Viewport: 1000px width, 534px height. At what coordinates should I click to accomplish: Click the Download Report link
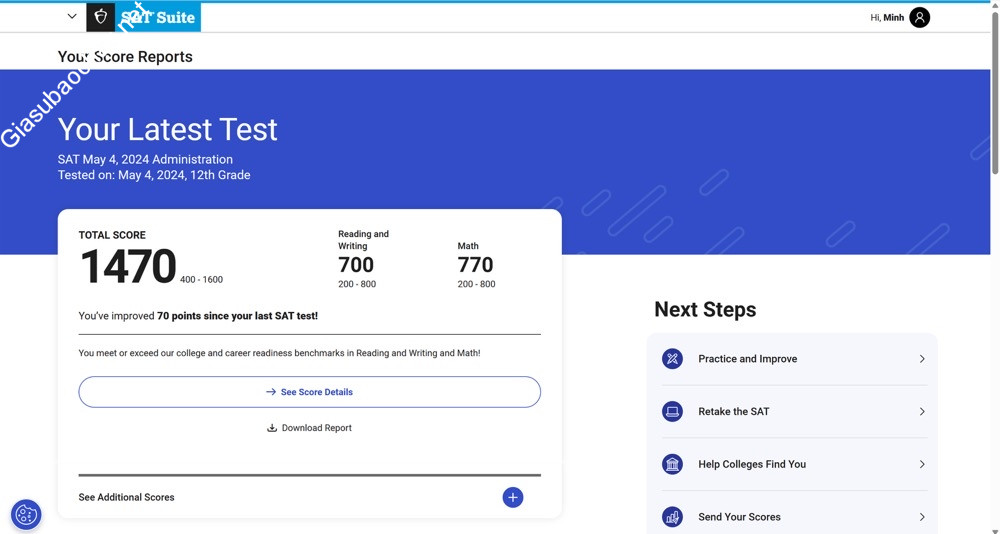(316, 428)
